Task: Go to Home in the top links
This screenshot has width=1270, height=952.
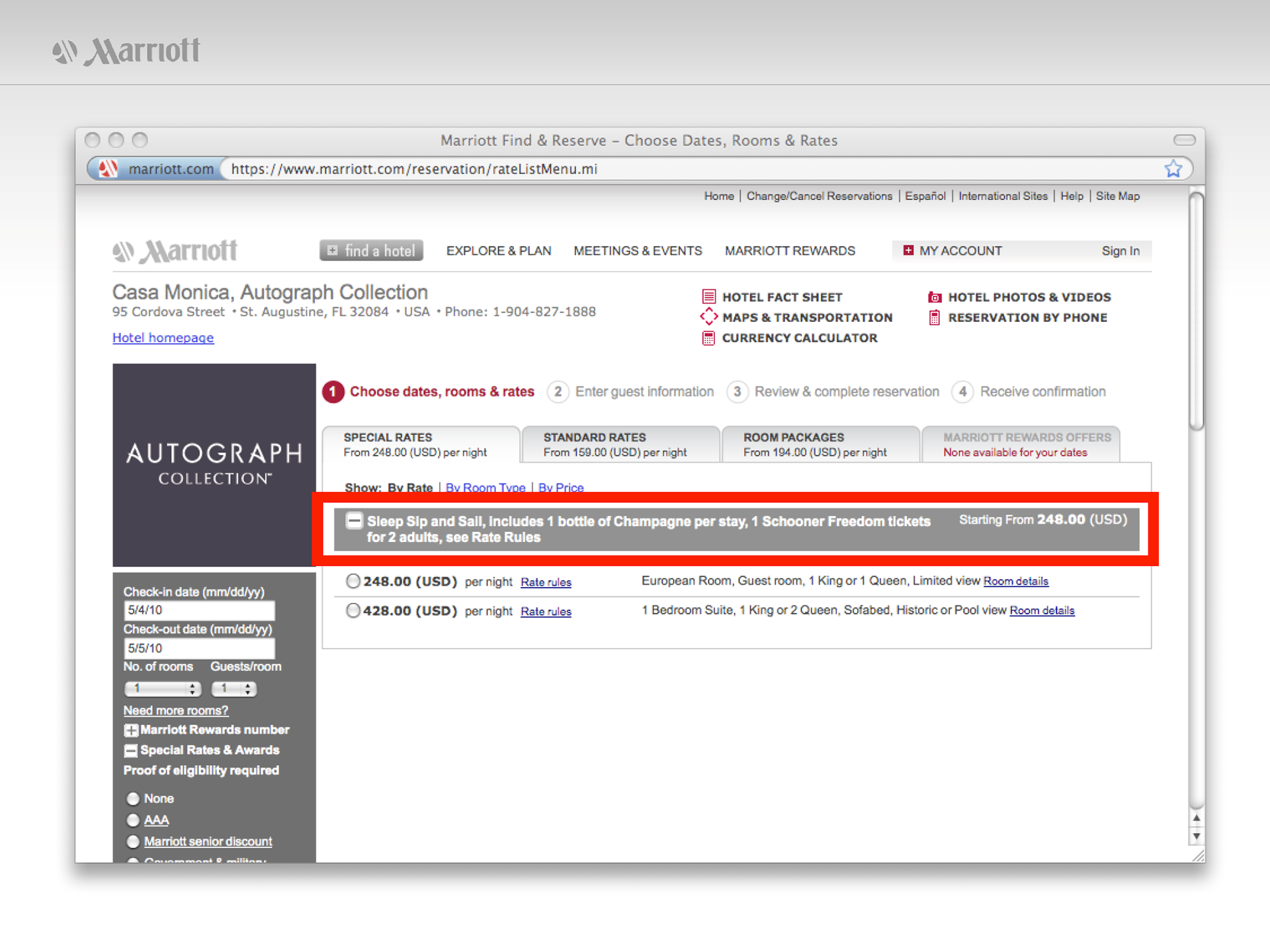Action: (719, 196)
